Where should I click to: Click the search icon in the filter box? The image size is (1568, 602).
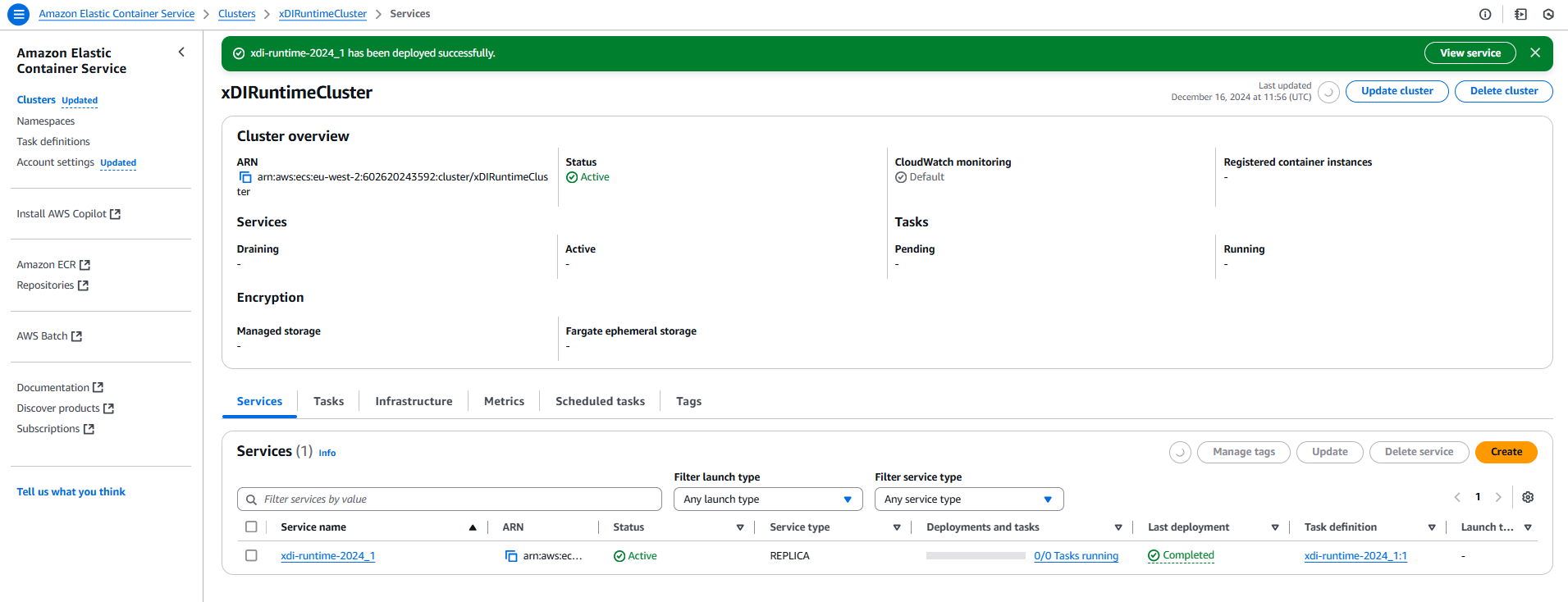coord(251,499)
